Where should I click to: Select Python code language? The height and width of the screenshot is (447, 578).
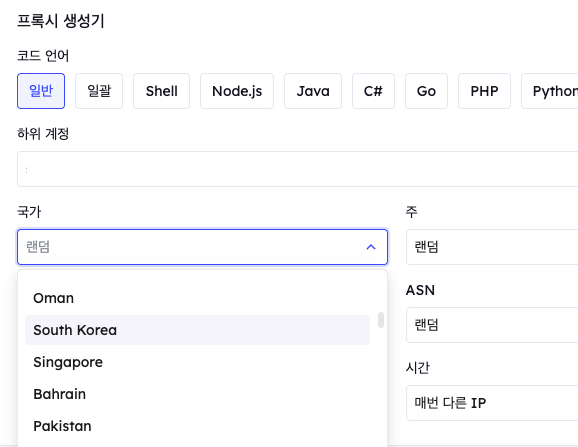pyautogui.click(x=550, y=91)
